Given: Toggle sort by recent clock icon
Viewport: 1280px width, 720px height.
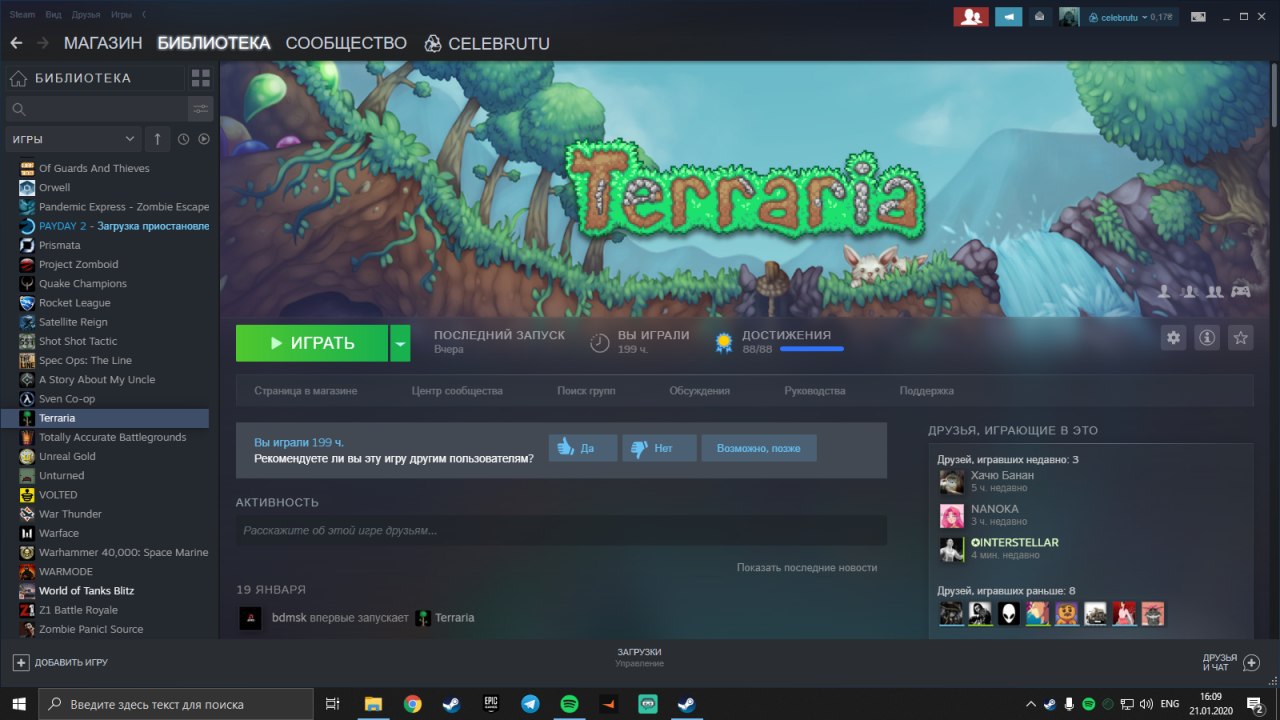Looking at the screenshot, I should [184, 139].
